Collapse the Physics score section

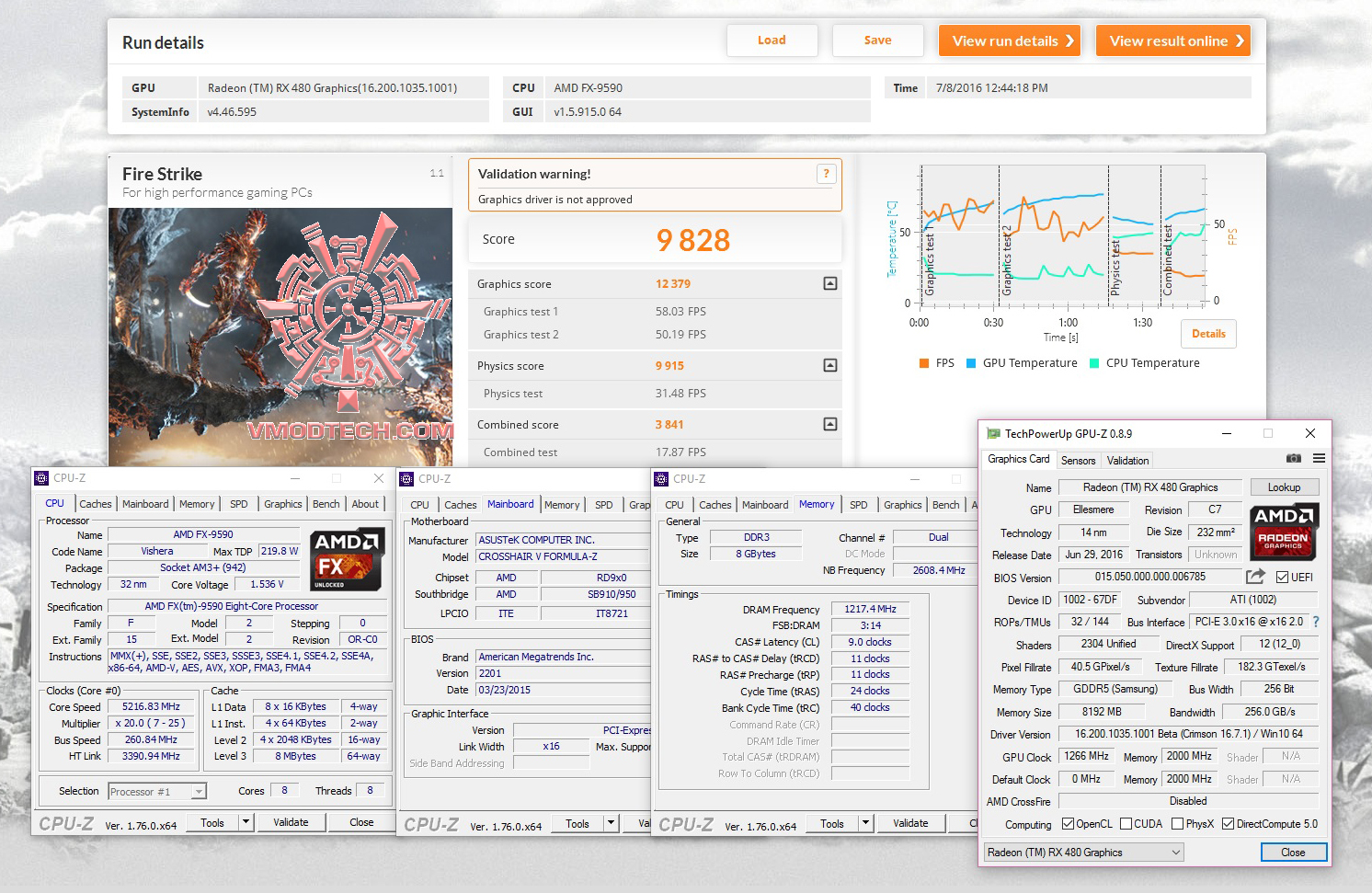(830, 365)
